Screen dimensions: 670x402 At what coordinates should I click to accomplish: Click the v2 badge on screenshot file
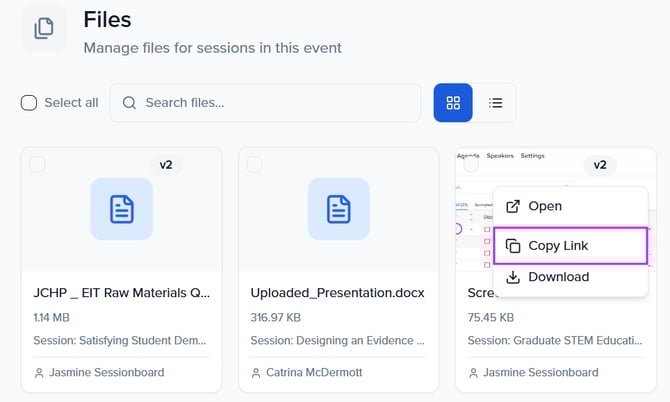[600, 165]
